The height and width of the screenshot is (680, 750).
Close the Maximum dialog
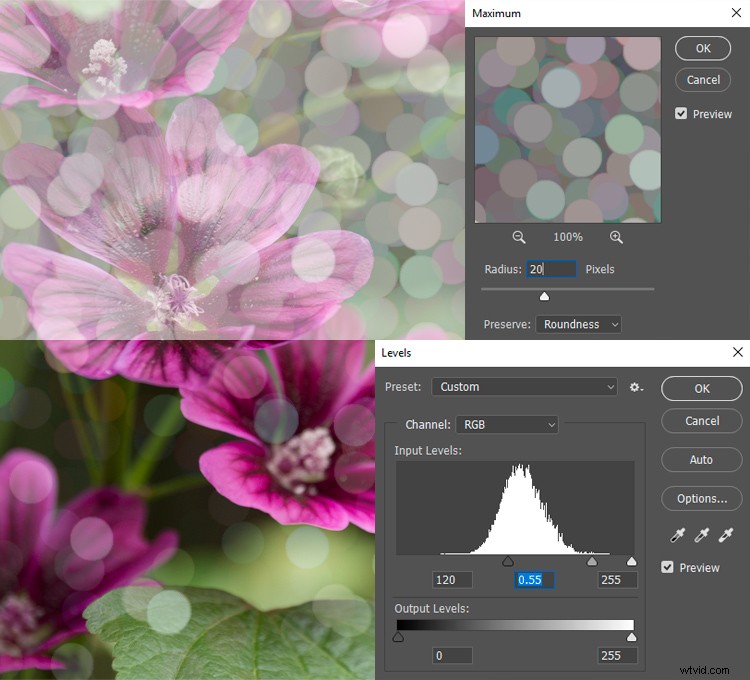pos(737,13)
